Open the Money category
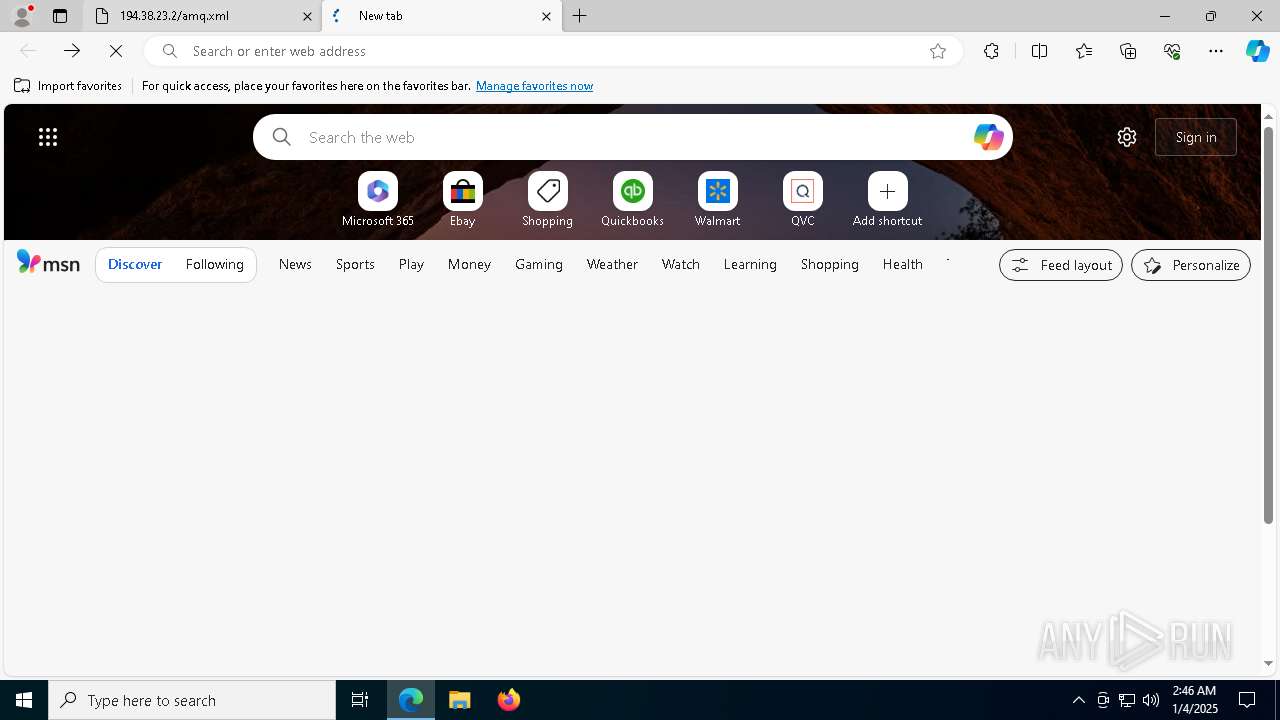This screenshot has height=720, width=1280. pyautogui.click(x=469, y=264)
